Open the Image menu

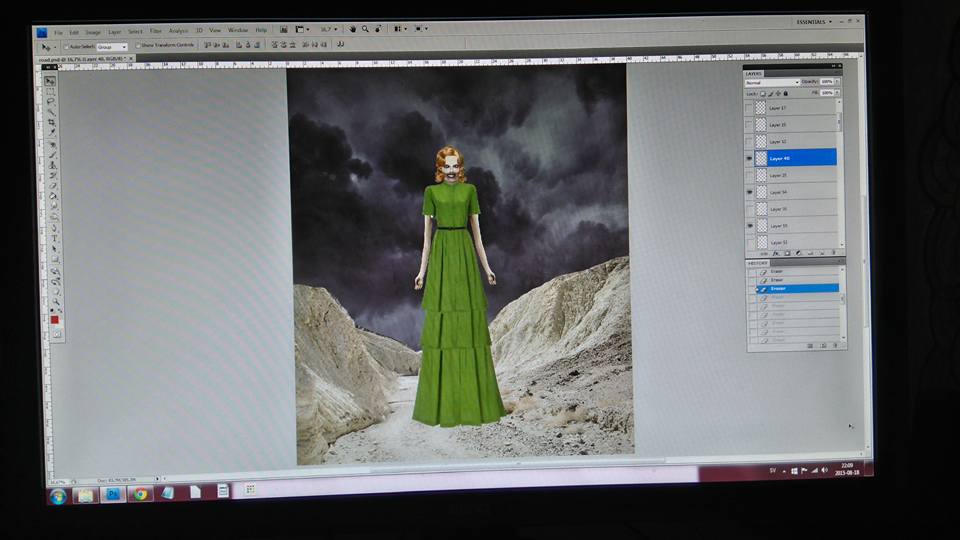[x=93, y=32]
